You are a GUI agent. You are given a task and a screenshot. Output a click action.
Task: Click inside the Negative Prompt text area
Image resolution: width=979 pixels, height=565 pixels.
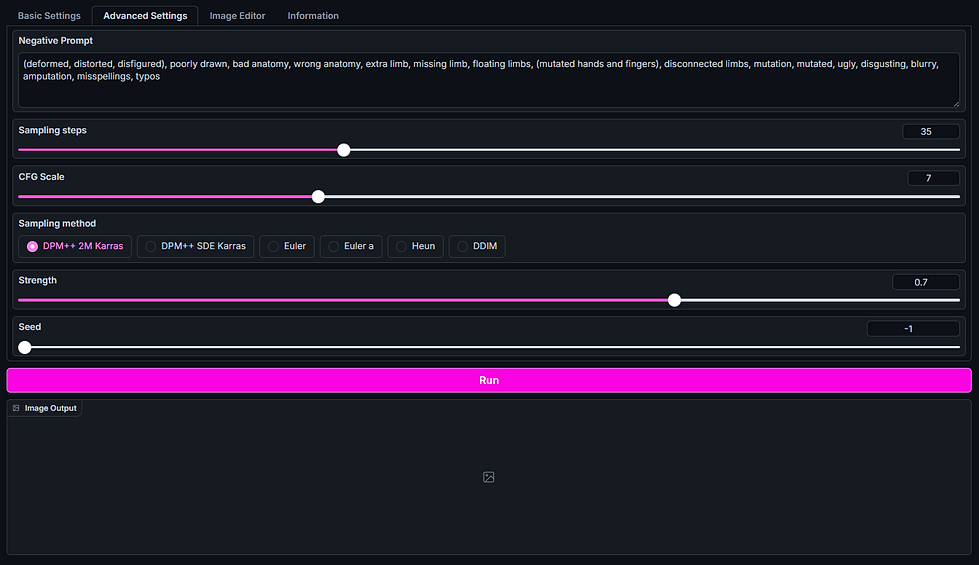point(489,80)
